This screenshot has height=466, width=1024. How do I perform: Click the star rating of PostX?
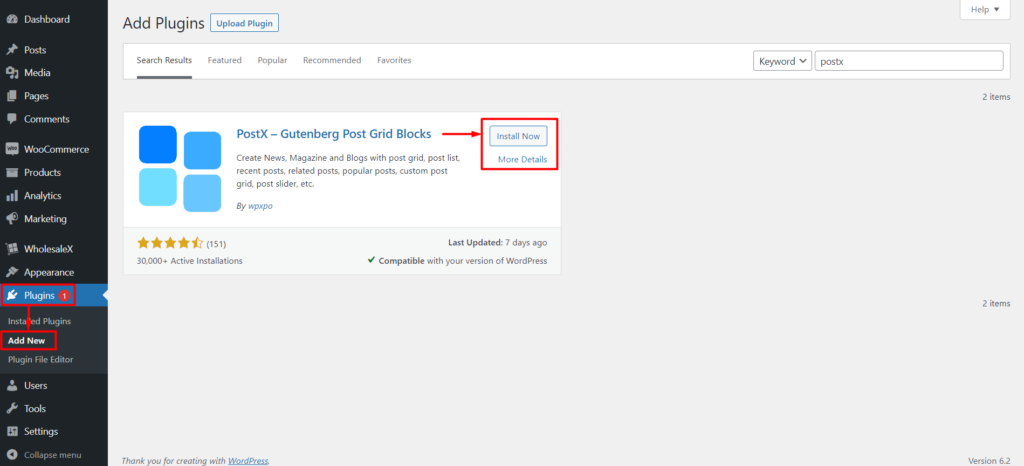(x=170, y=243)
